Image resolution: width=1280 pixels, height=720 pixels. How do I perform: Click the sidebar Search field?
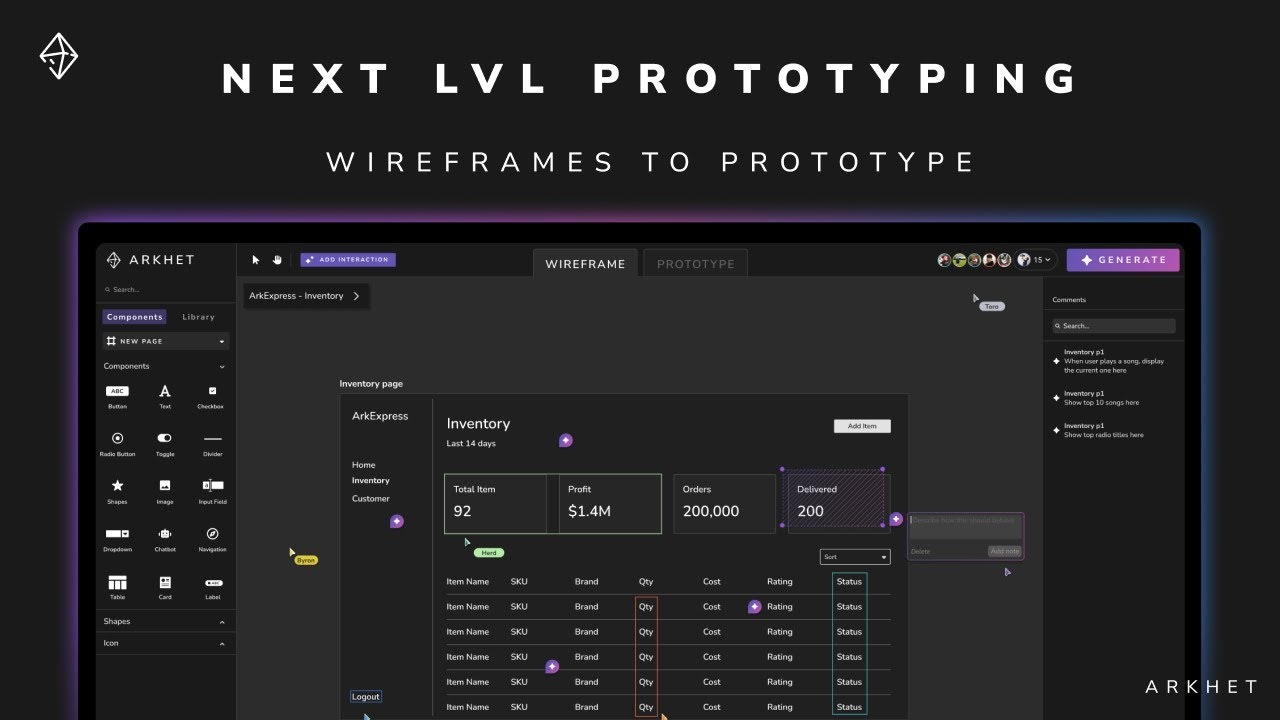tap(165, 290)
